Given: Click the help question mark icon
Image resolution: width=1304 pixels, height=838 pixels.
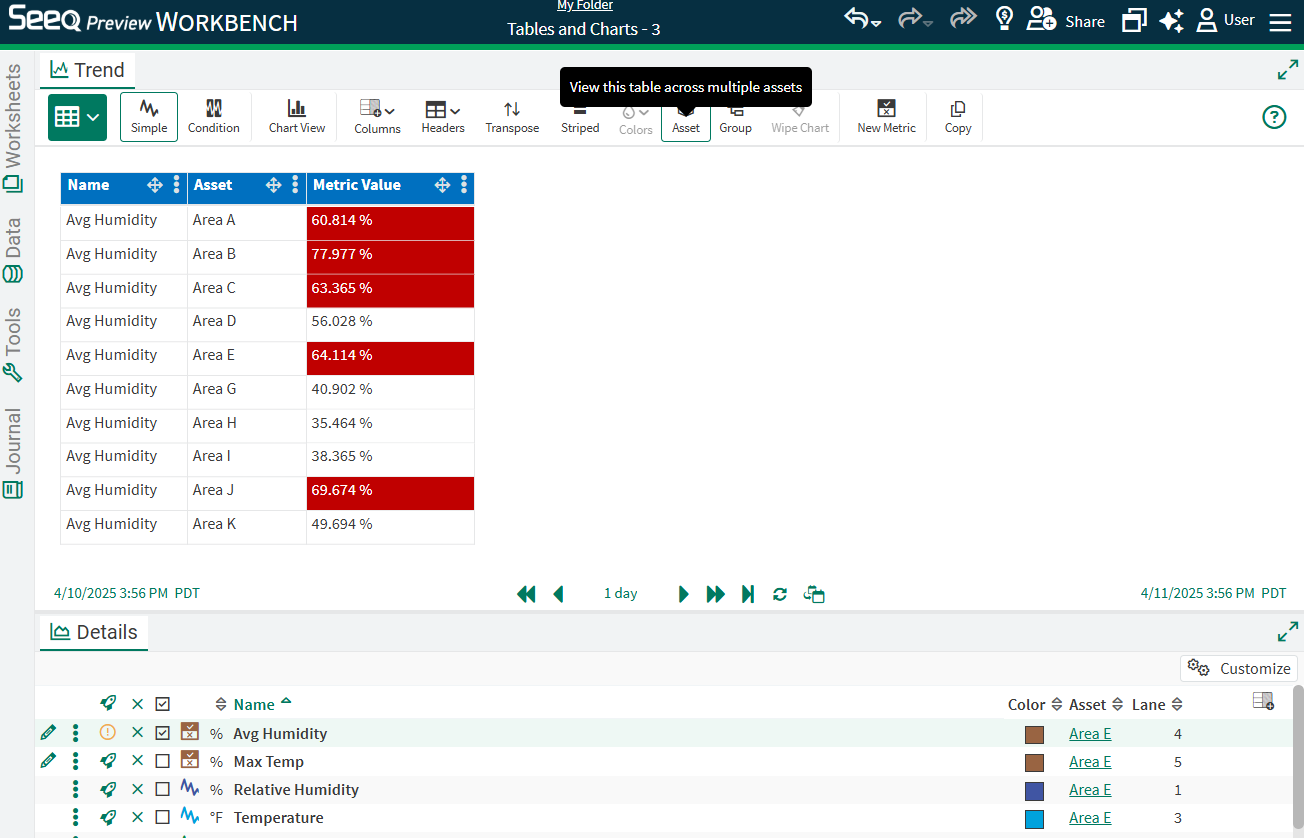Looking at the screenshot, I should tap(1274, 117).
